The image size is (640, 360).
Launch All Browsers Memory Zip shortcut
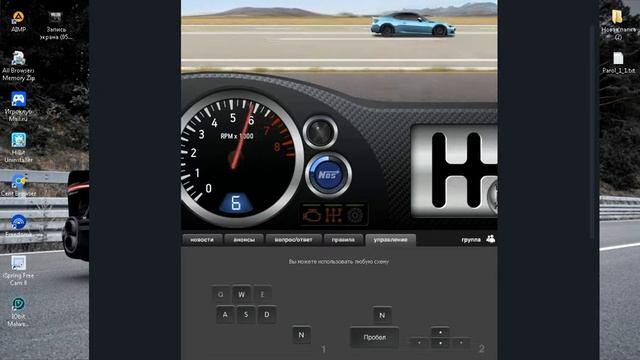(x=18, y=66)
